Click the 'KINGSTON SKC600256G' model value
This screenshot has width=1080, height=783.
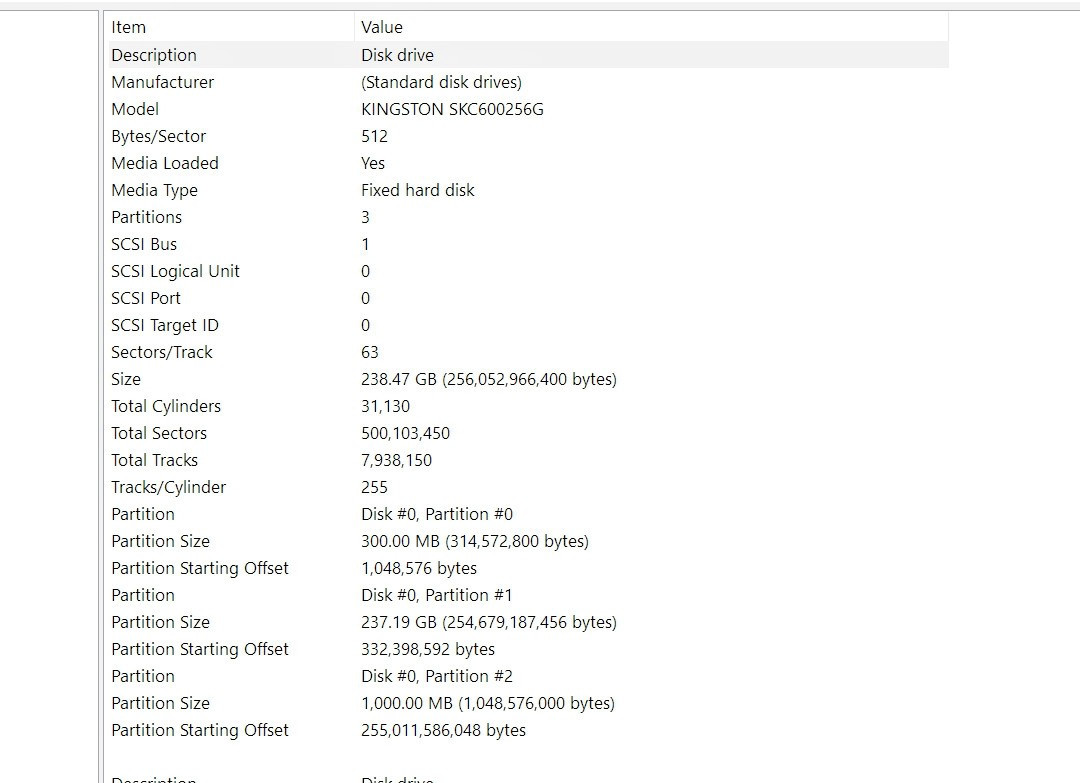pyautogui.click(x=453, y=109)
